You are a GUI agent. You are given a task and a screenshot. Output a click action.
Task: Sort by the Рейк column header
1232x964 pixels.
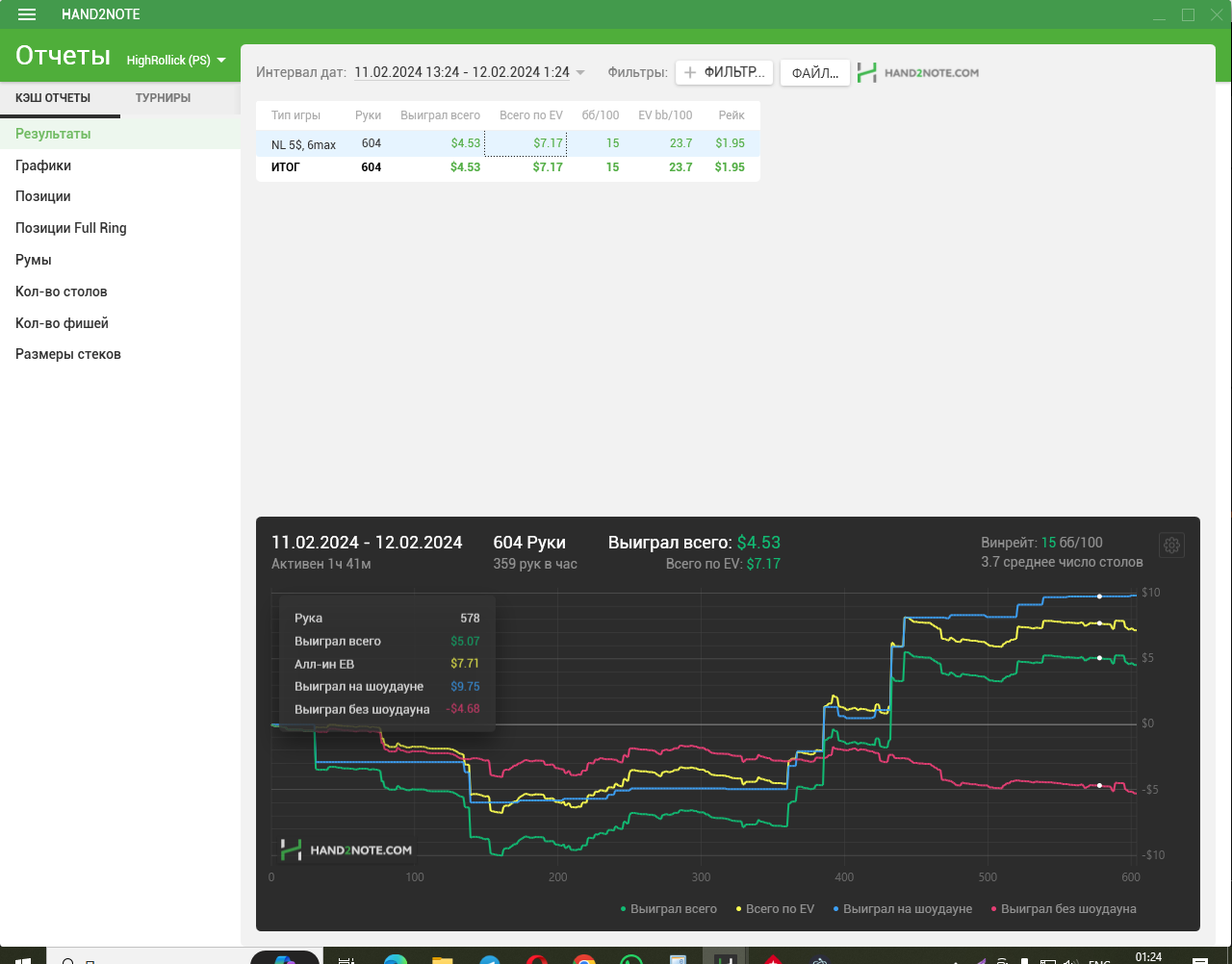[731, 115]
